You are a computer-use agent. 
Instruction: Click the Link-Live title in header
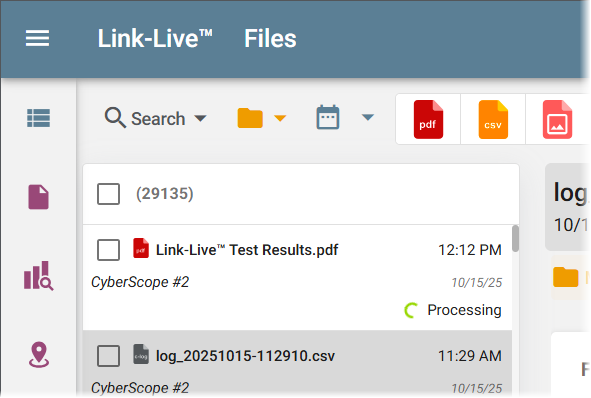click(155, 38)
